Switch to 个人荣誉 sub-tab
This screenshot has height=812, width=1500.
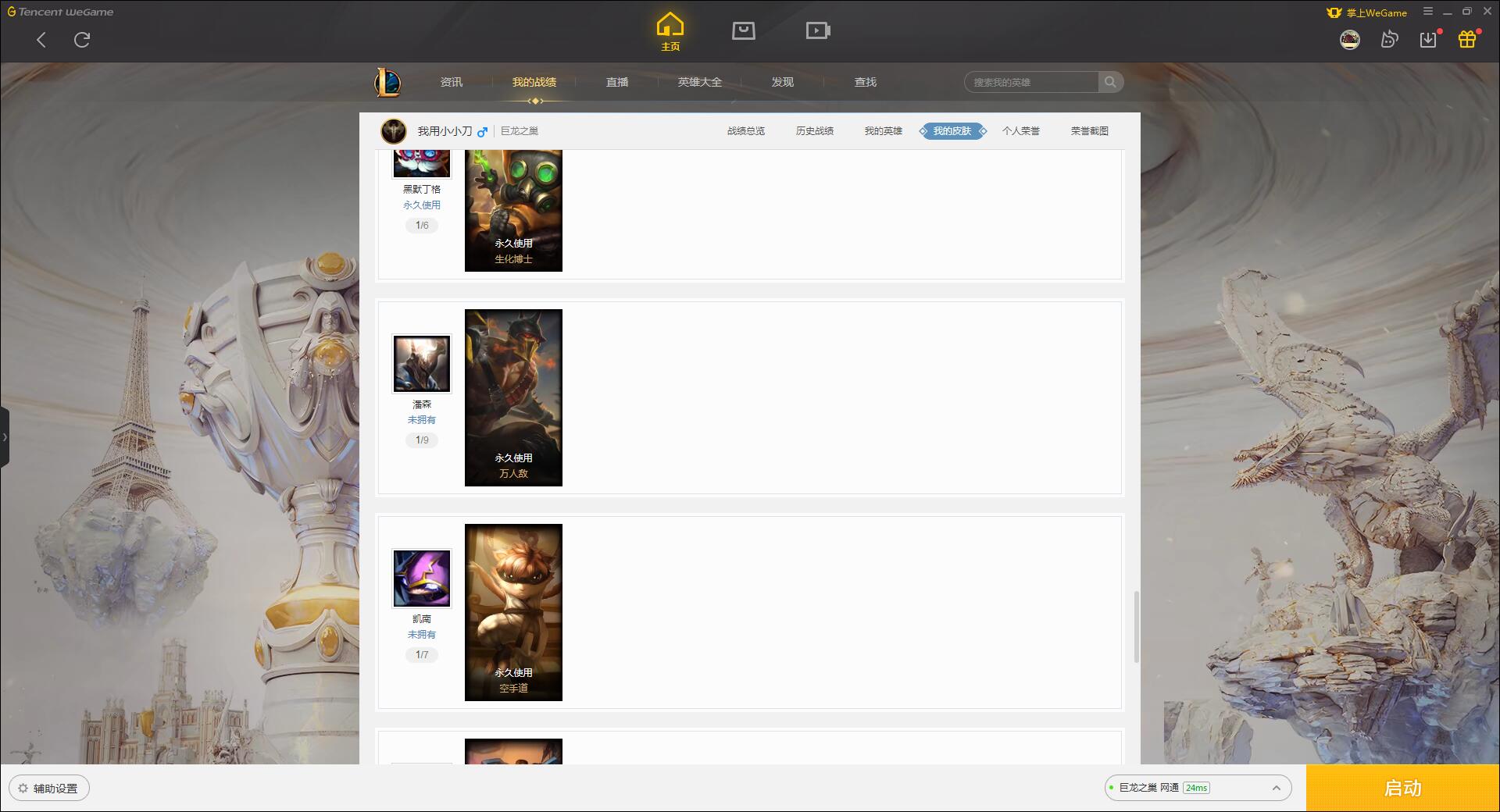coord(1021,131)
